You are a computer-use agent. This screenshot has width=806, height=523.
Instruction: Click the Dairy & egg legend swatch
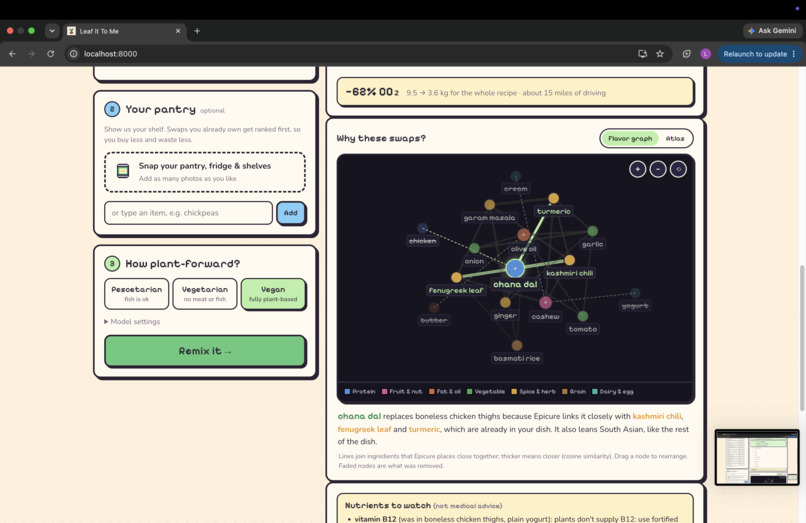pyautogui.click(x=595, y=391)
